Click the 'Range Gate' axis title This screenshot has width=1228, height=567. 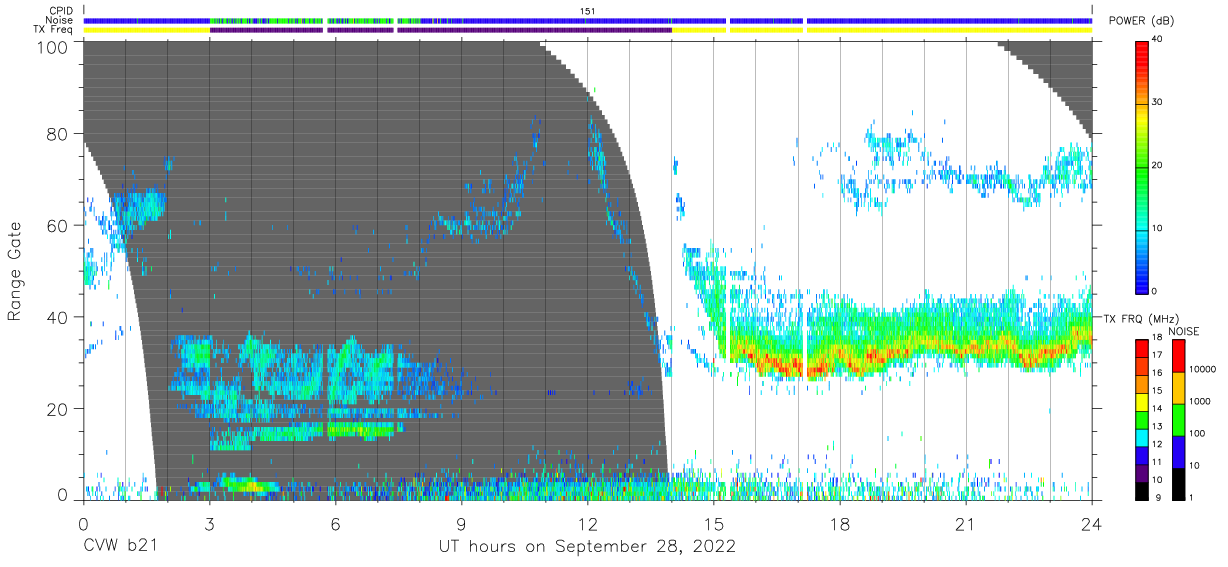pyautogui.click(x=16, y=272)
